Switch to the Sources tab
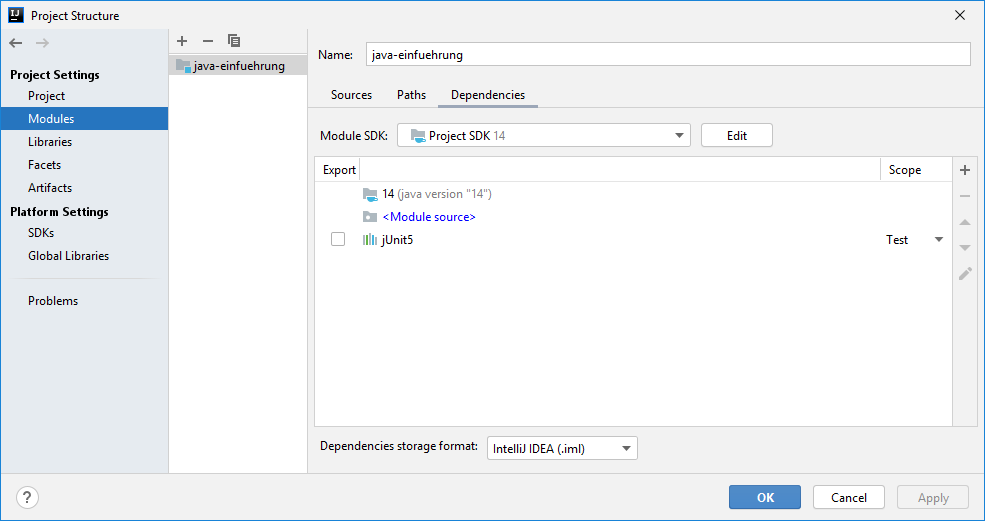The height and width of the screenshot is (521, 985). pyautogui.click(x=351, y=95)
